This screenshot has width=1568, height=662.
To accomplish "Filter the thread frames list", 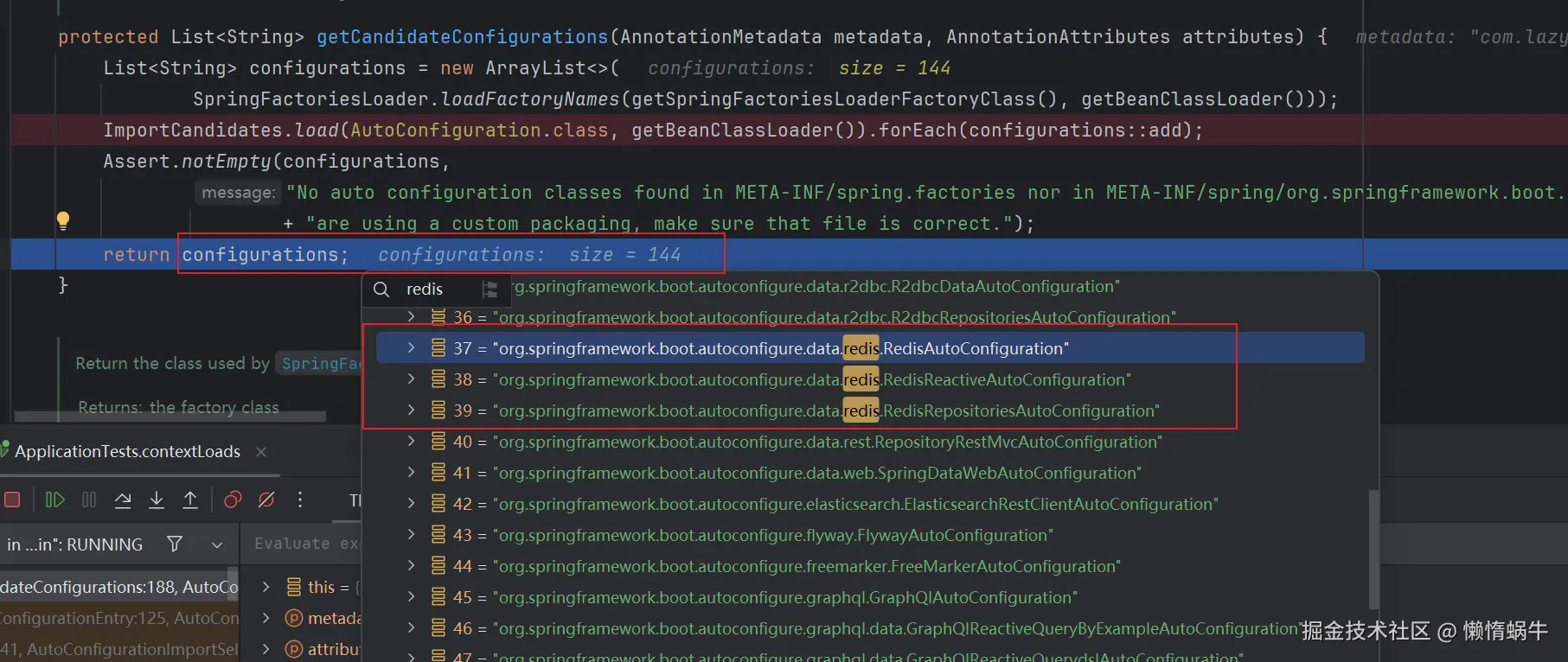I will (175, 544).
